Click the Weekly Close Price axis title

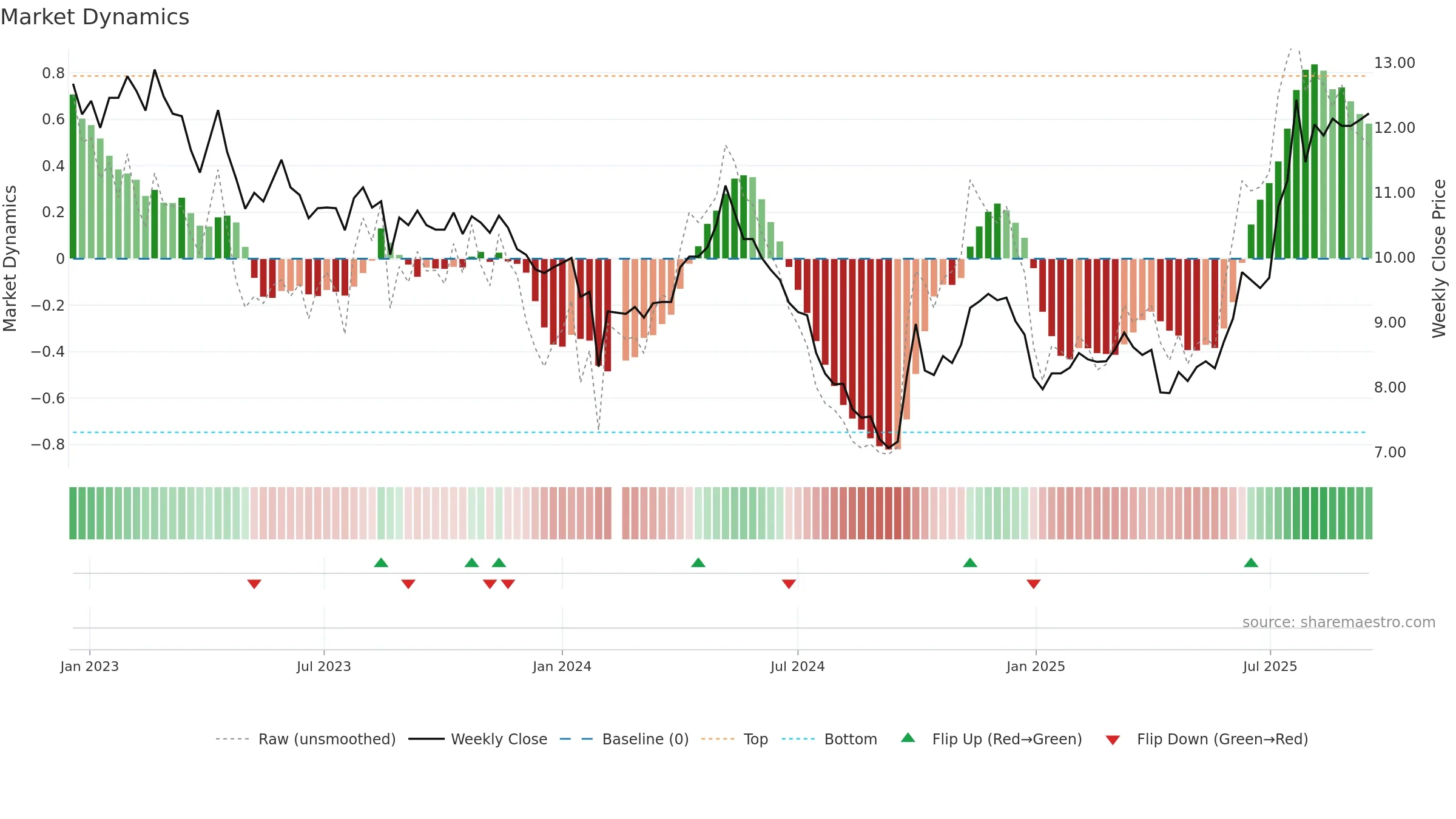[x=1439, y=258]
